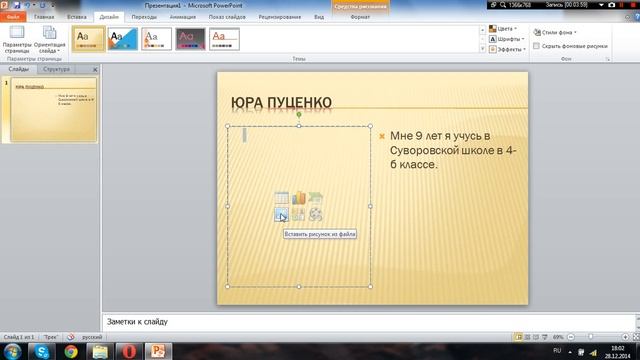The image size is (640, 360).
Task: Open theme Colors (Цвета) dropdown
Action: (x=503, y=29)
